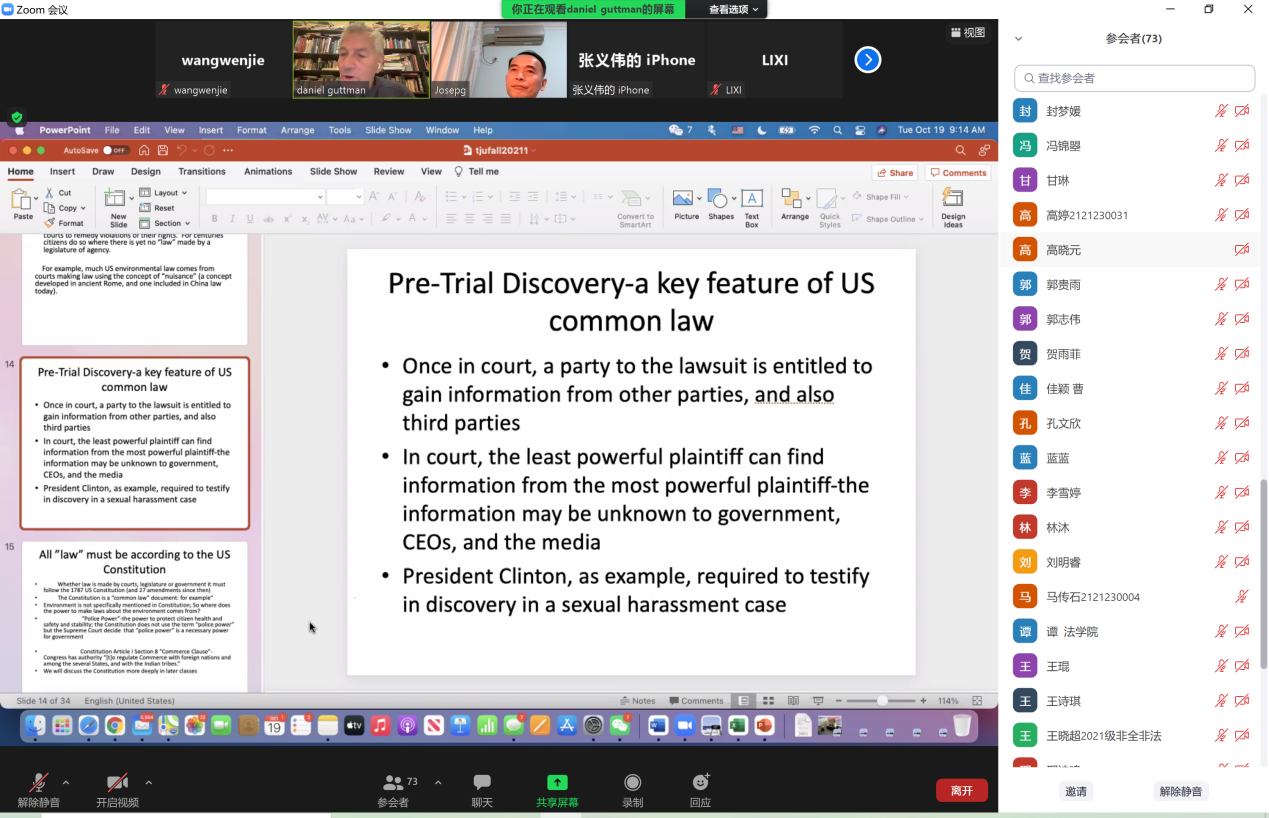Collapse the participants panel chevron
Screen dimensions: 1269x818
point(1019,39)
